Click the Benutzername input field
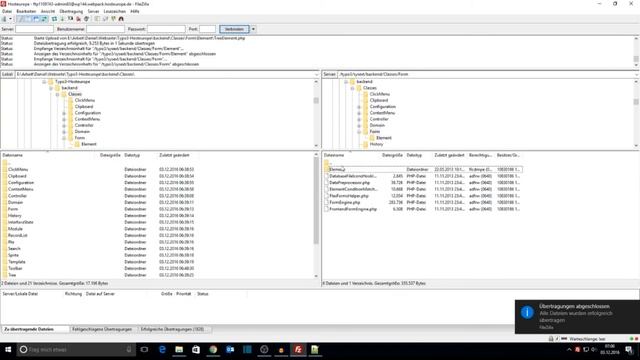The image size is (640, 360). (x=105, y=29)
